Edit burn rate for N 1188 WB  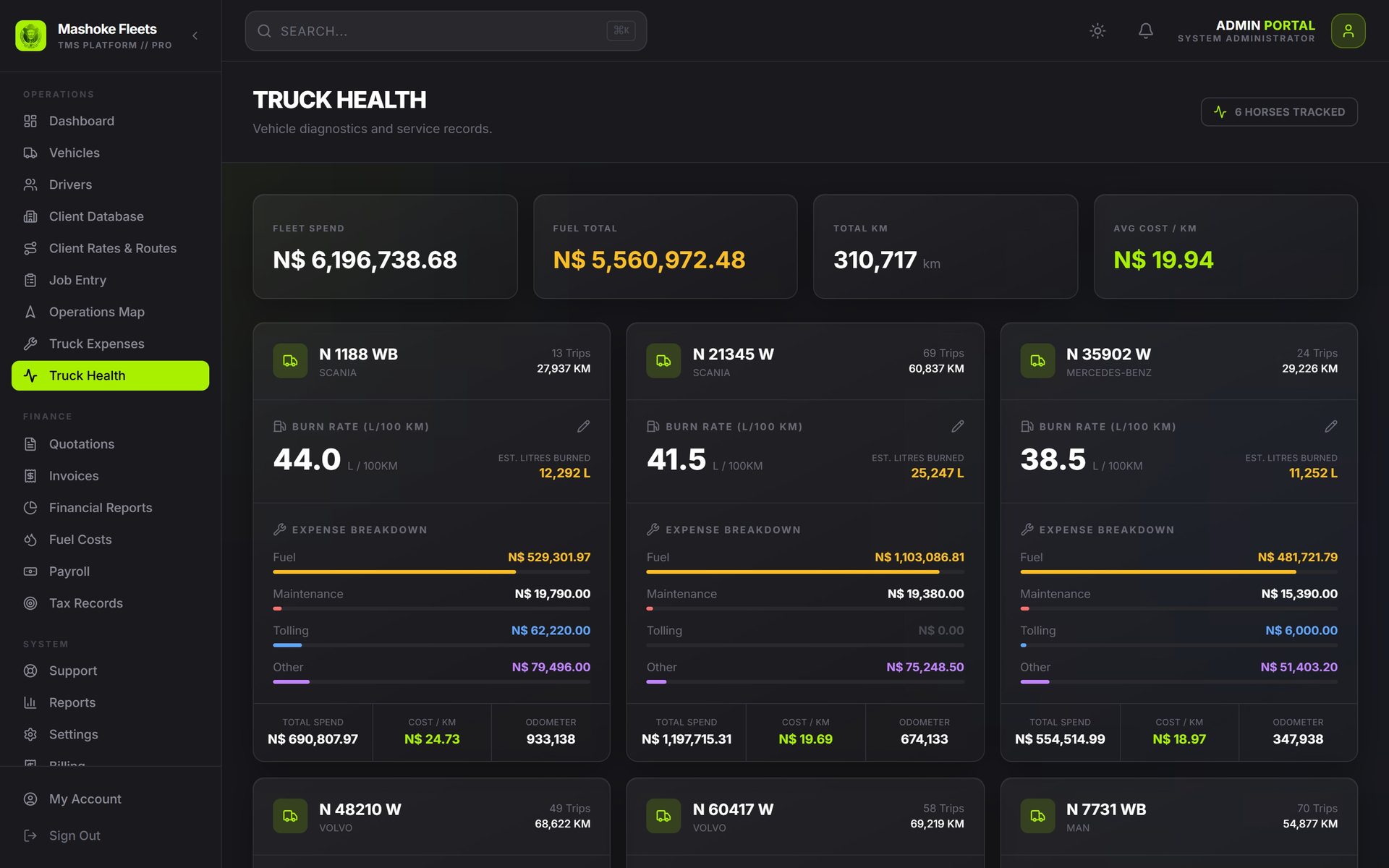[583, 427]
